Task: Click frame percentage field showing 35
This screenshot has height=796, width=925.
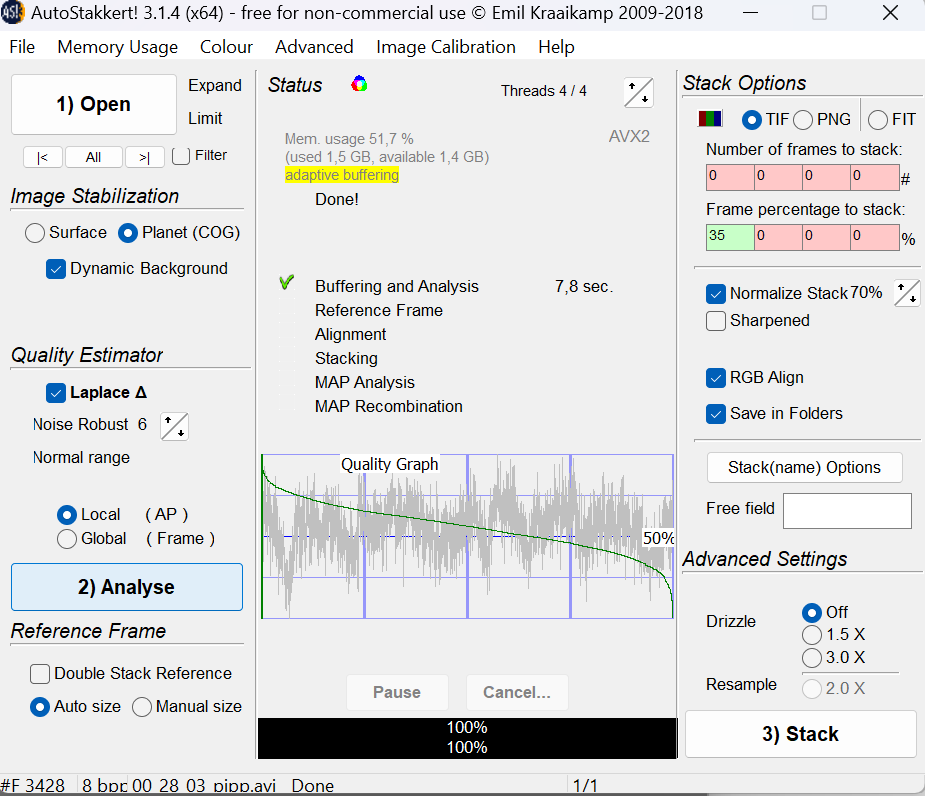Action: (730, 237)
